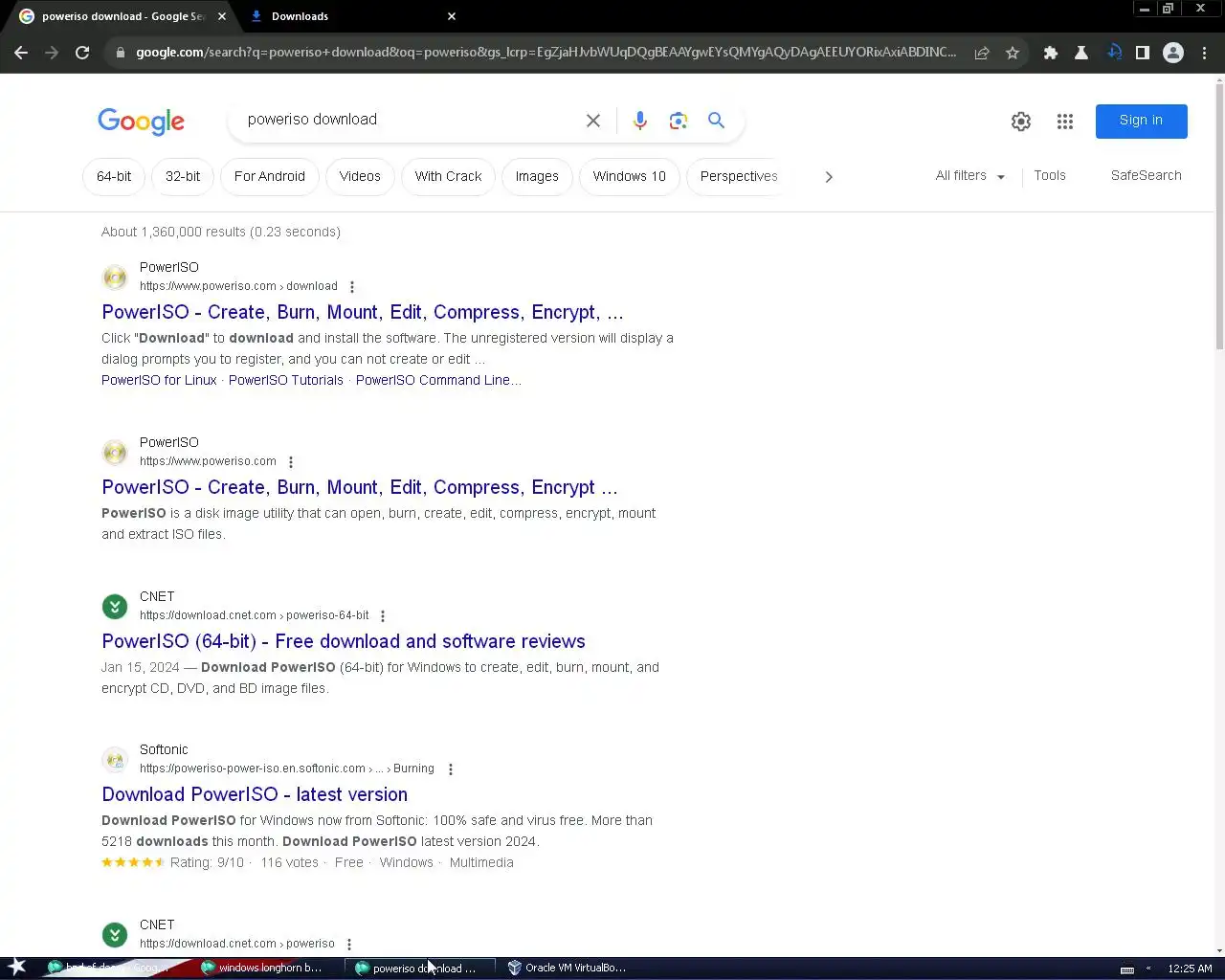Image resolution: width=1225 pixels, height=980 pixels.
Task: Bookmark this page with the star icon
Action: pos(1013,53)
